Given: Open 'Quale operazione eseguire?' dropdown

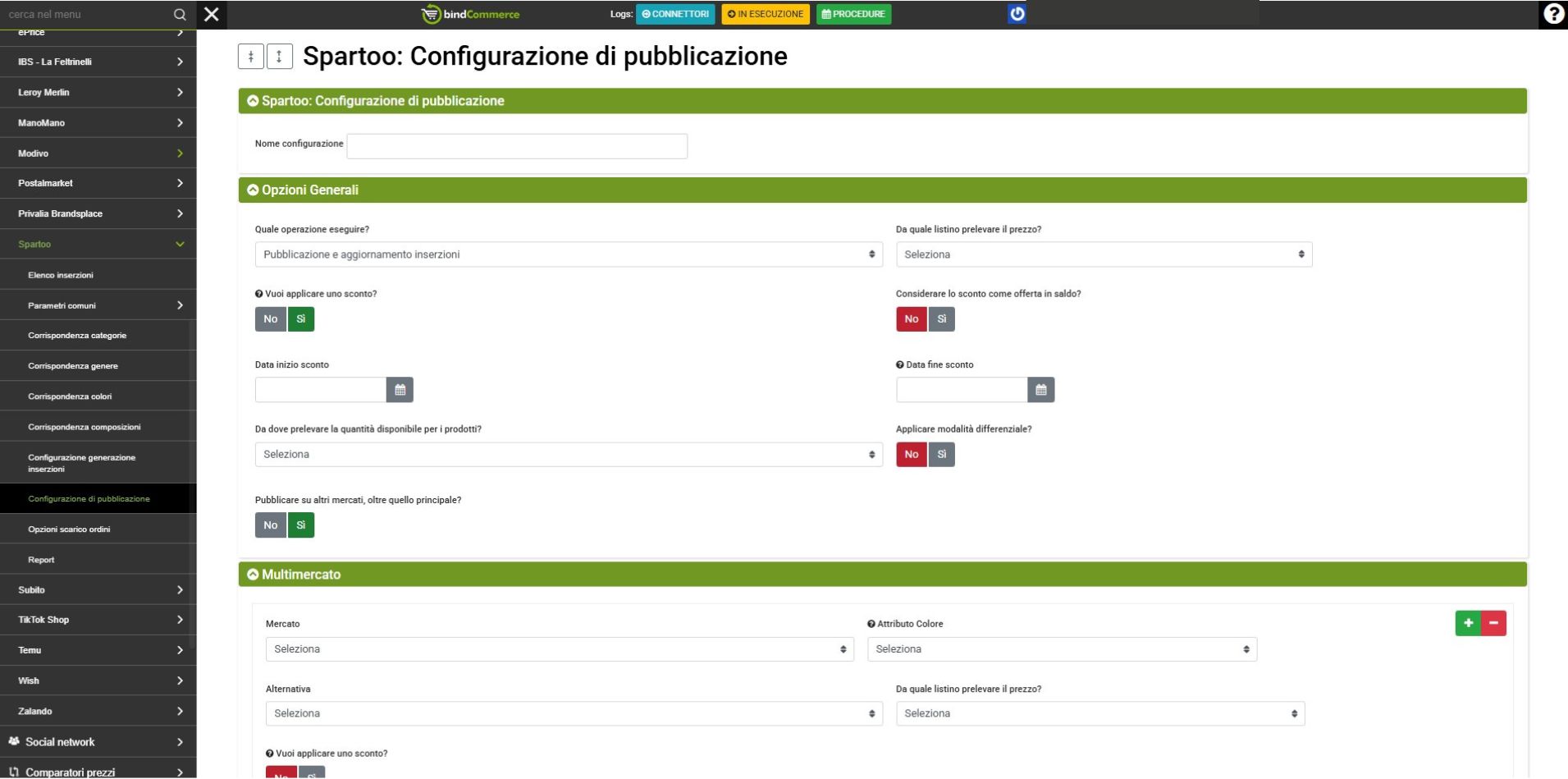Looking at the screenshot, I should (x=568, y=254).
